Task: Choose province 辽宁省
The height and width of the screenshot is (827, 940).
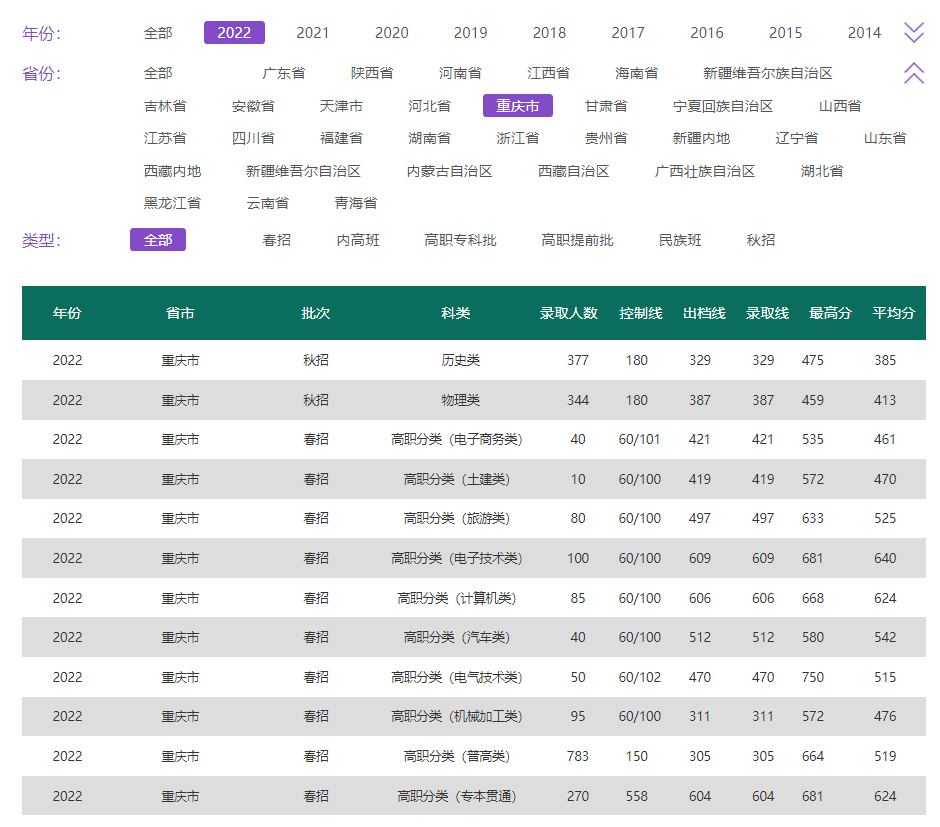Action: coord(796,138)
